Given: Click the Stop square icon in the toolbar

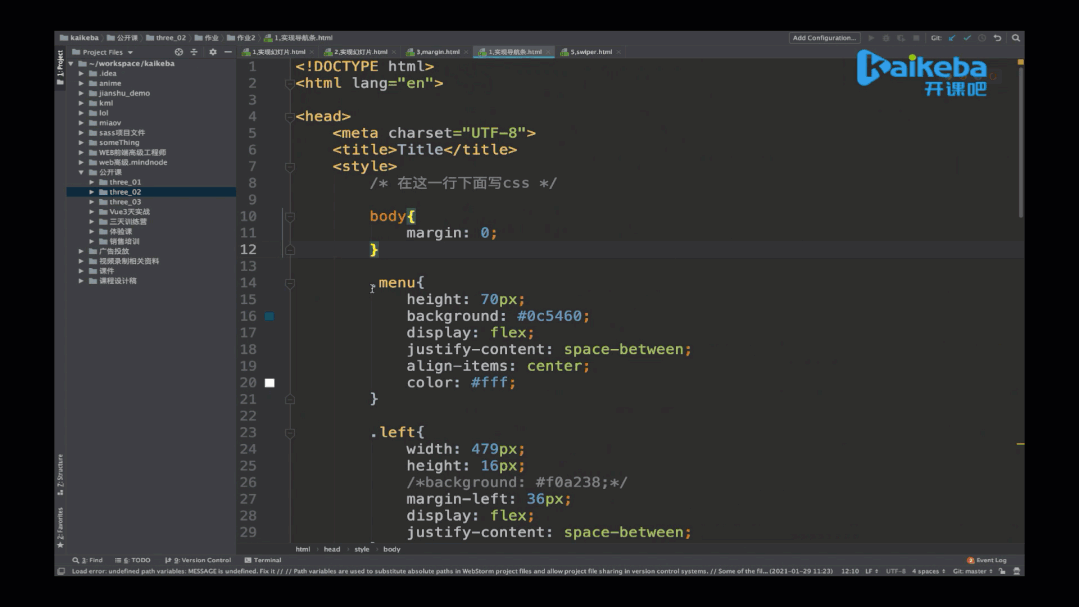Looking at the screenshot, I should (916, 38).
